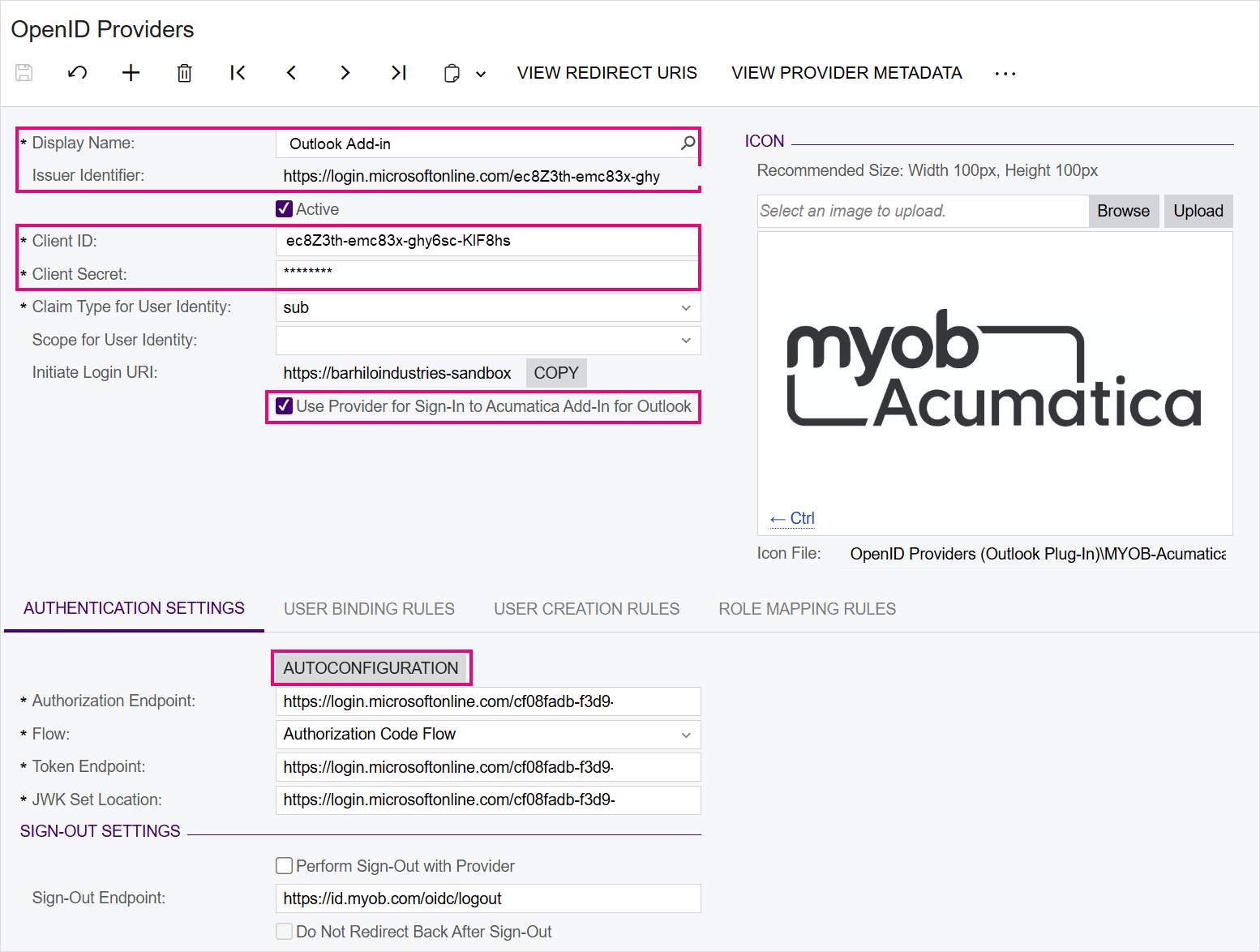1260x952 pixels.
Task: Uncheck the Active checkbox
Action: [x=285, y=209]
